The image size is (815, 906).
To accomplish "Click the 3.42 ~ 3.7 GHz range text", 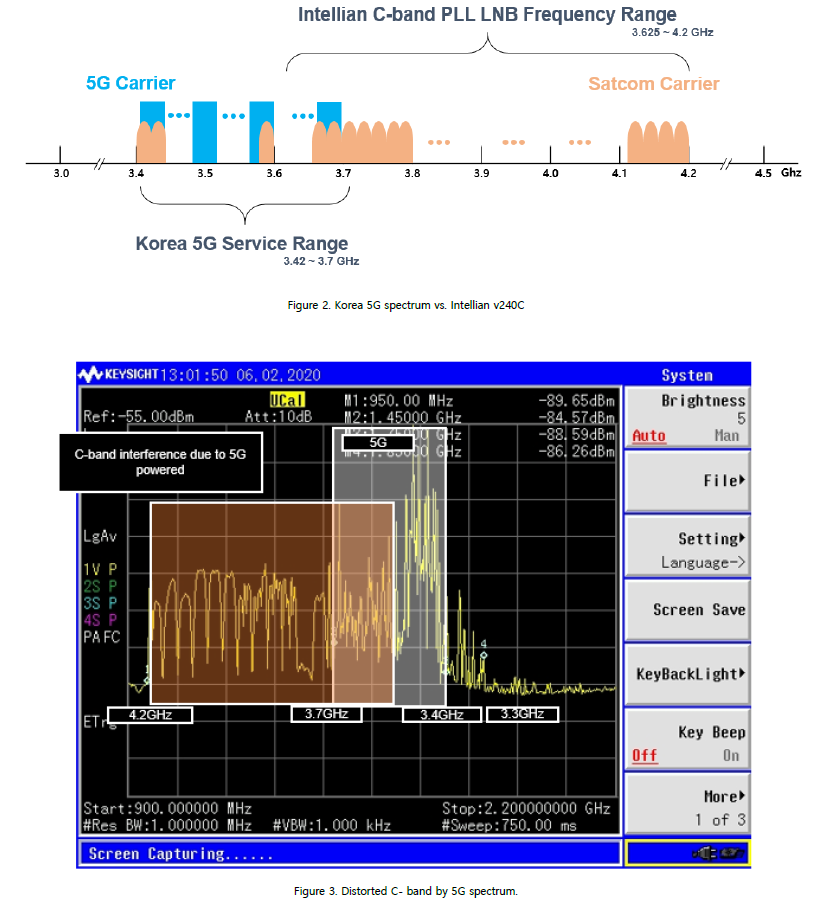I will [321, 261].
